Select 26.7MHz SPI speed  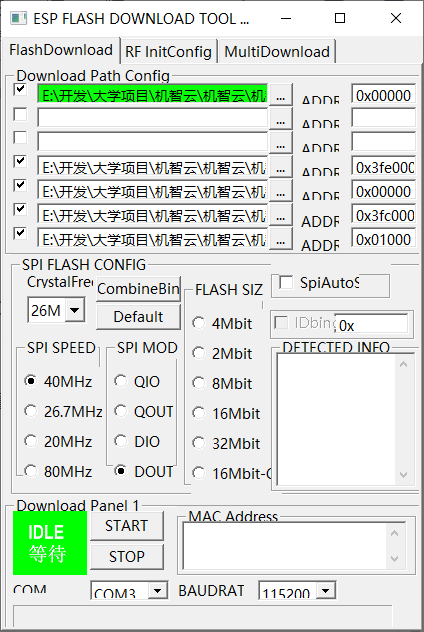63,411
